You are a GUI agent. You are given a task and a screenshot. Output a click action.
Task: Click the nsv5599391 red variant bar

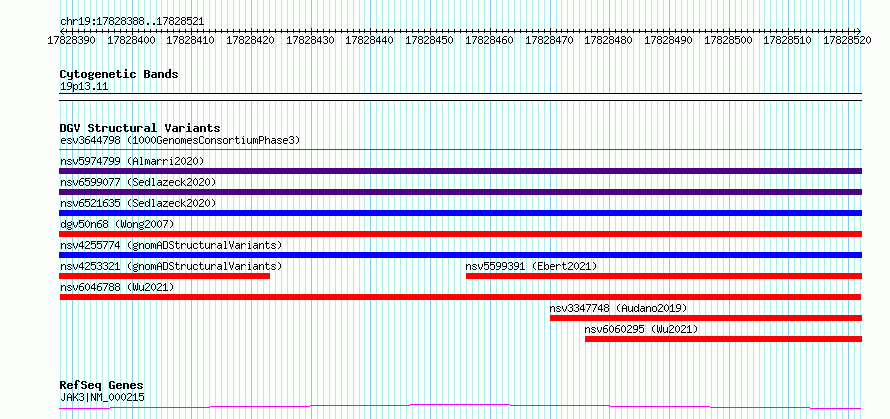click(x=664, y=276)
